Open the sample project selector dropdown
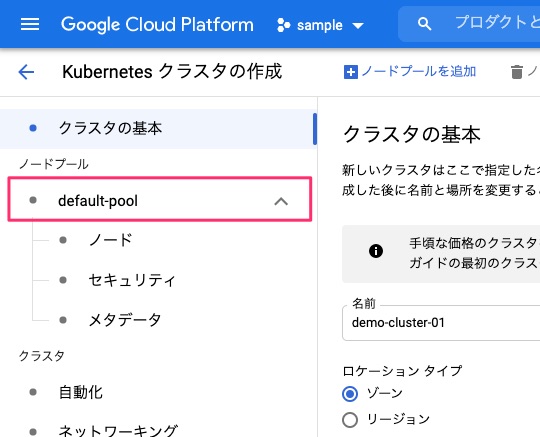 point(320,25)
